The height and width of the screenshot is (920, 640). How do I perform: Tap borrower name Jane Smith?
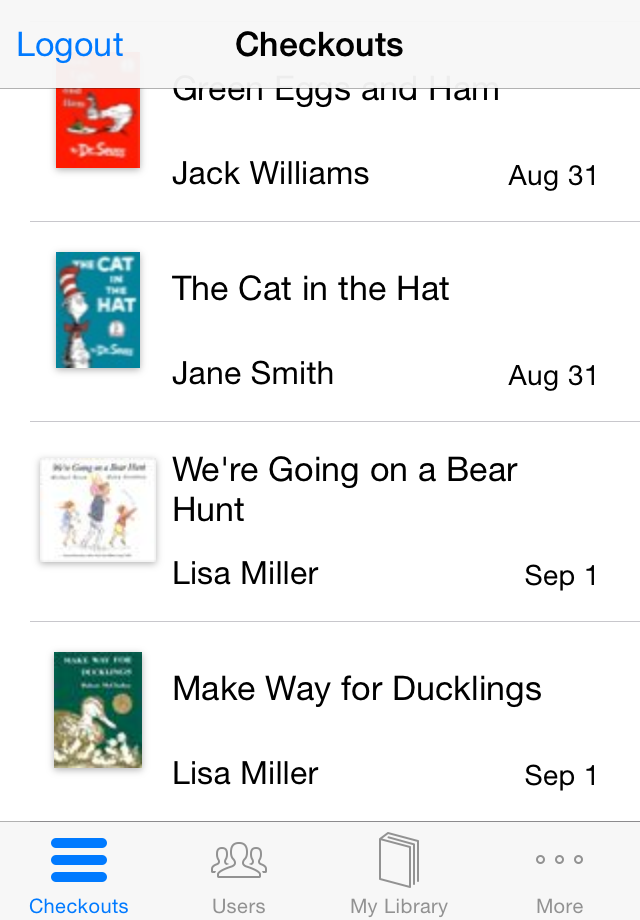pos(253,374)
